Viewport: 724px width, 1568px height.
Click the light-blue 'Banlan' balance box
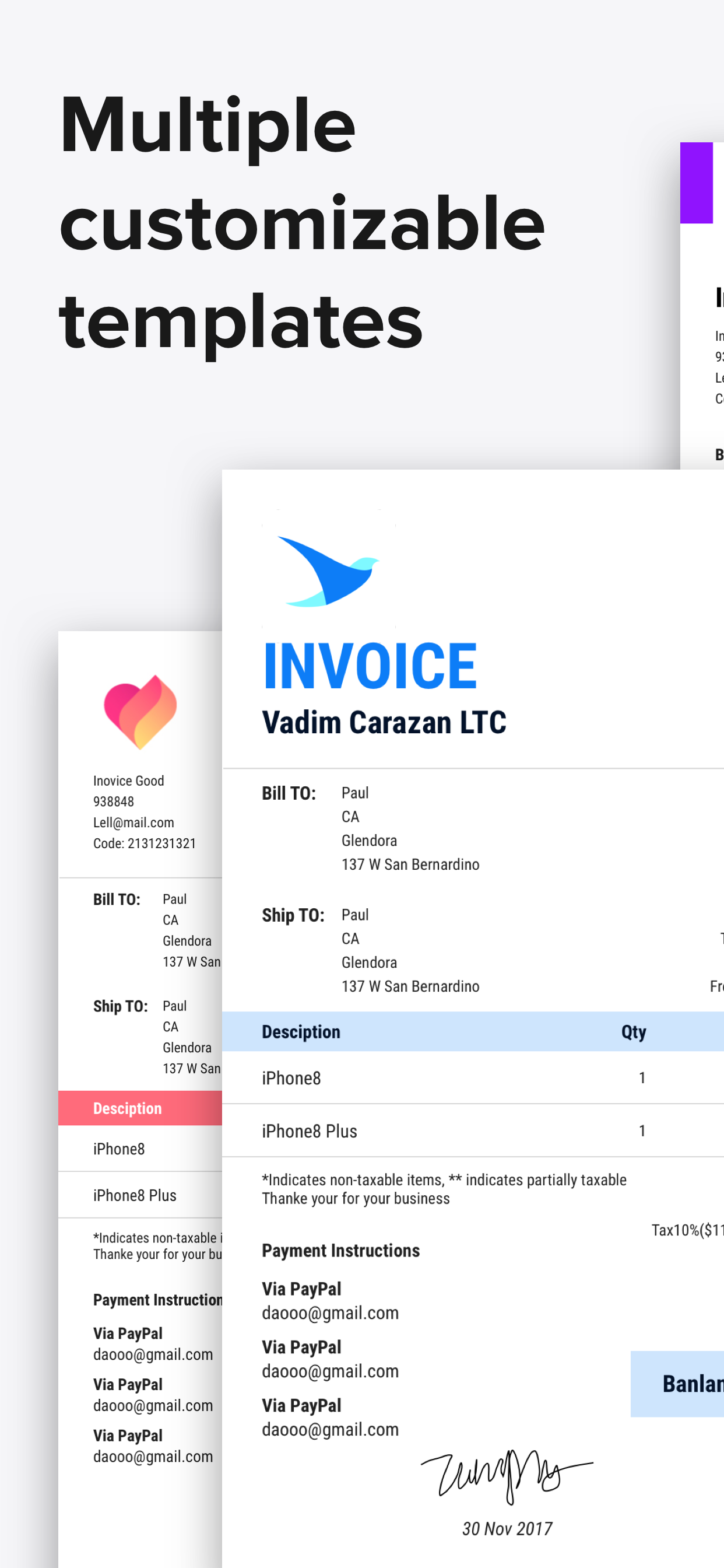coord(677,1384)
